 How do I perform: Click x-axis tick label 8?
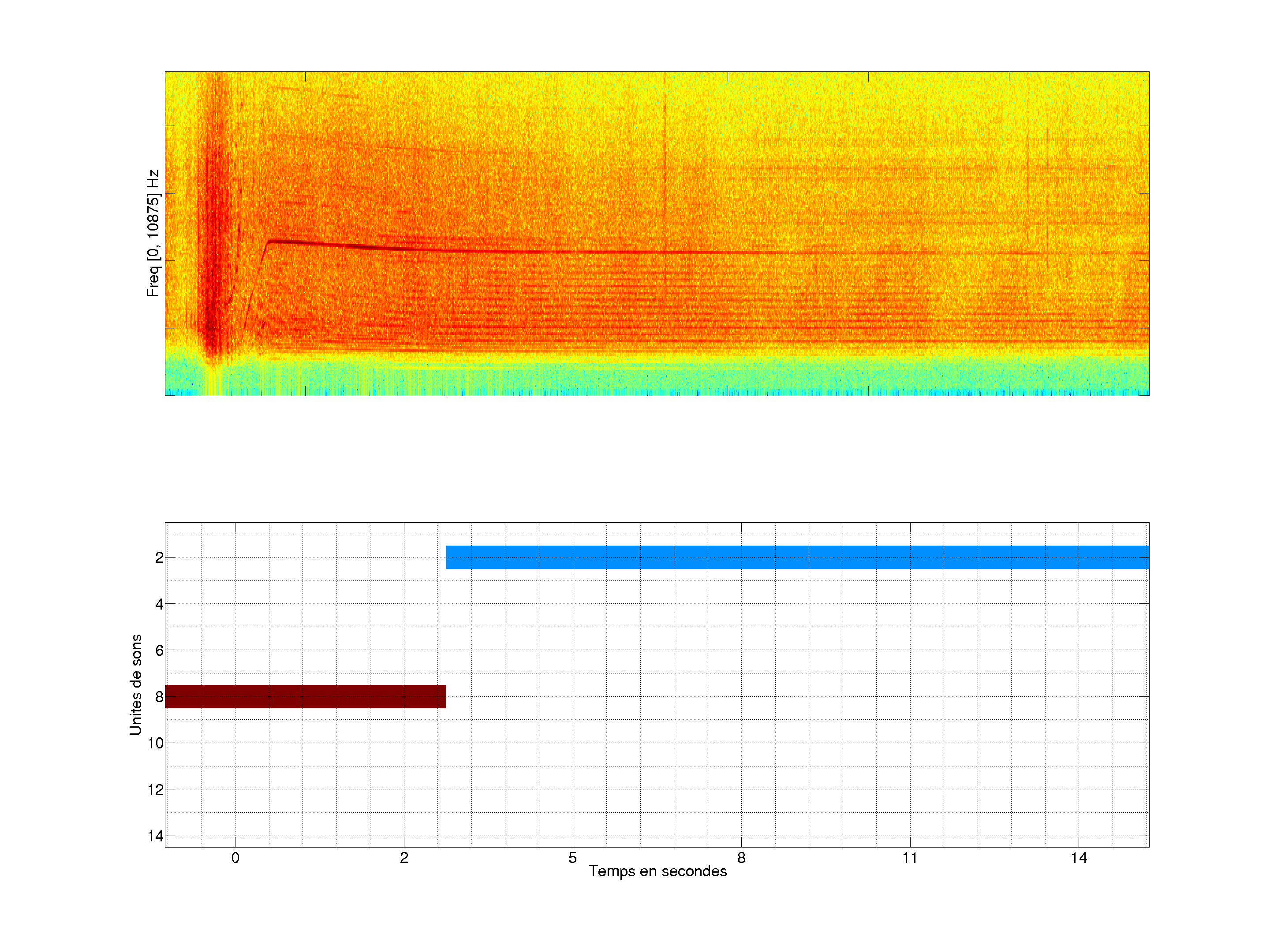click(x=741, y=858)
